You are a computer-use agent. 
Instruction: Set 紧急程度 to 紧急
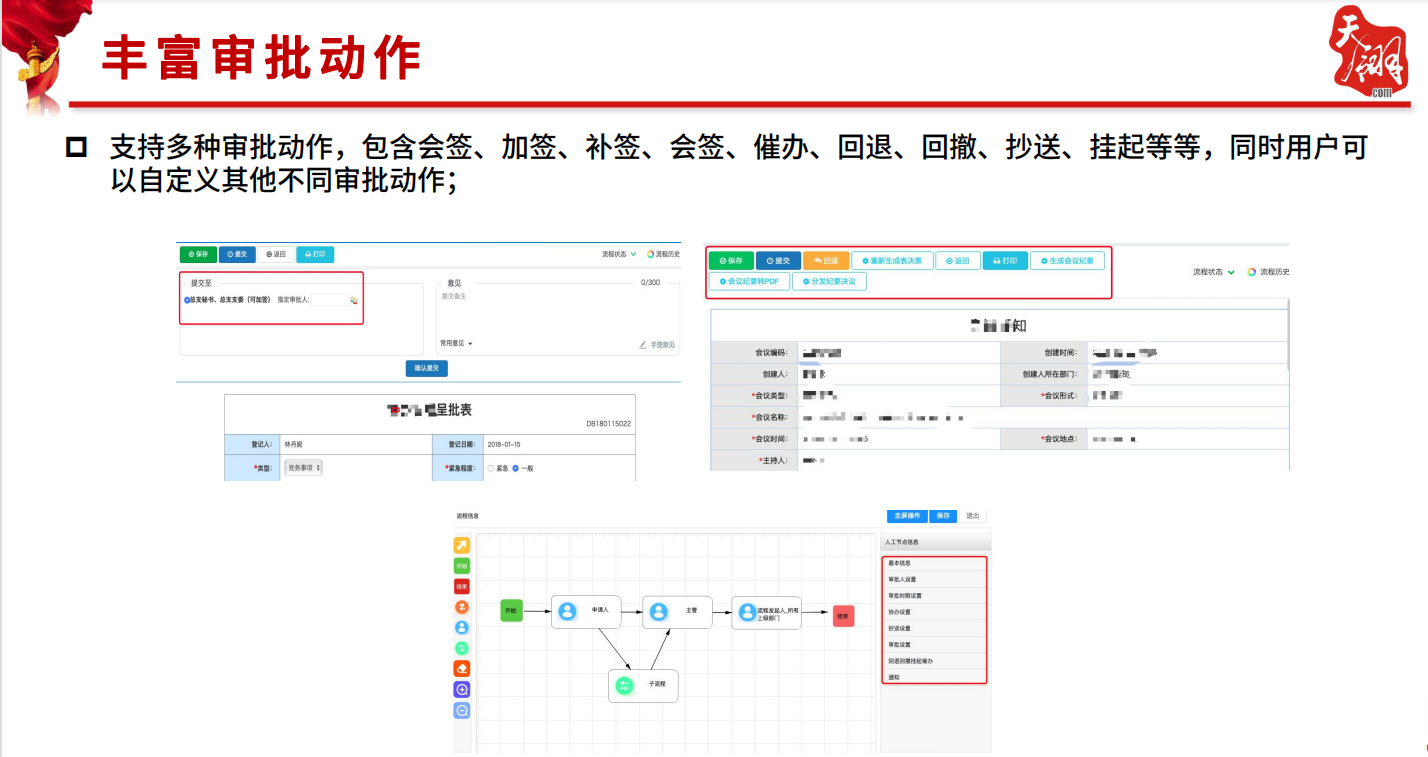[x=490, y=469]
